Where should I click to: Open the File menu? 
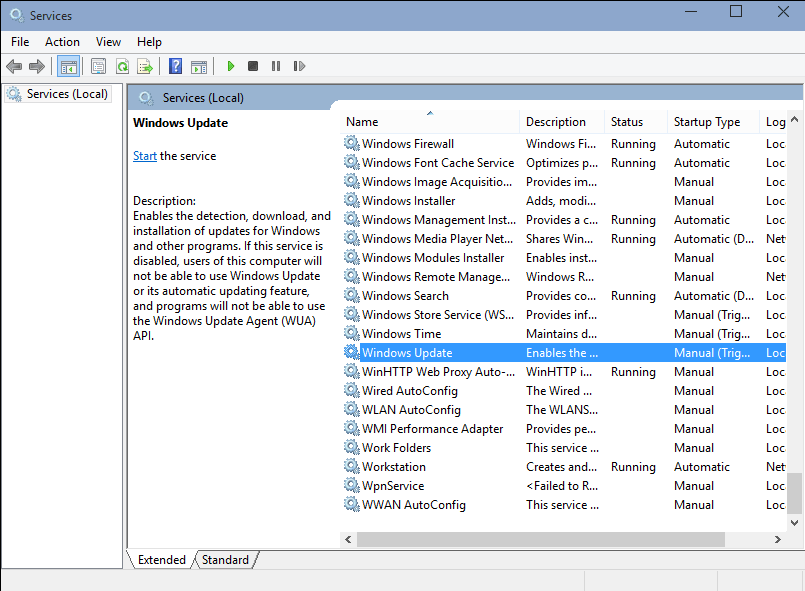coord(20,42)
